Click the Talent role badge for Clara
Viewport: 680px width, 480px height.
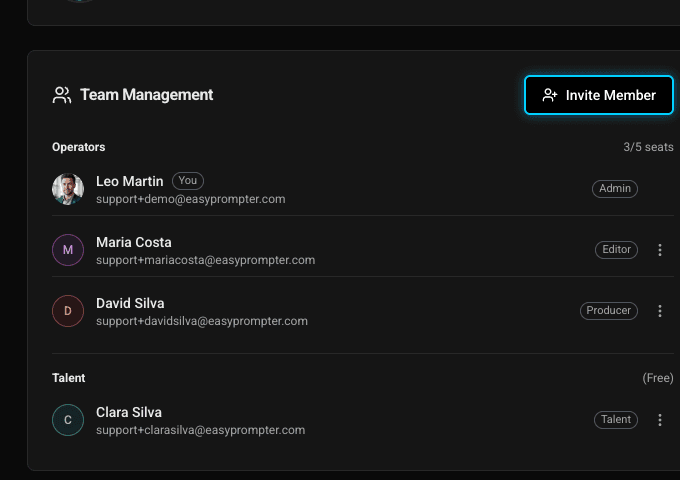tap(616, 420)
